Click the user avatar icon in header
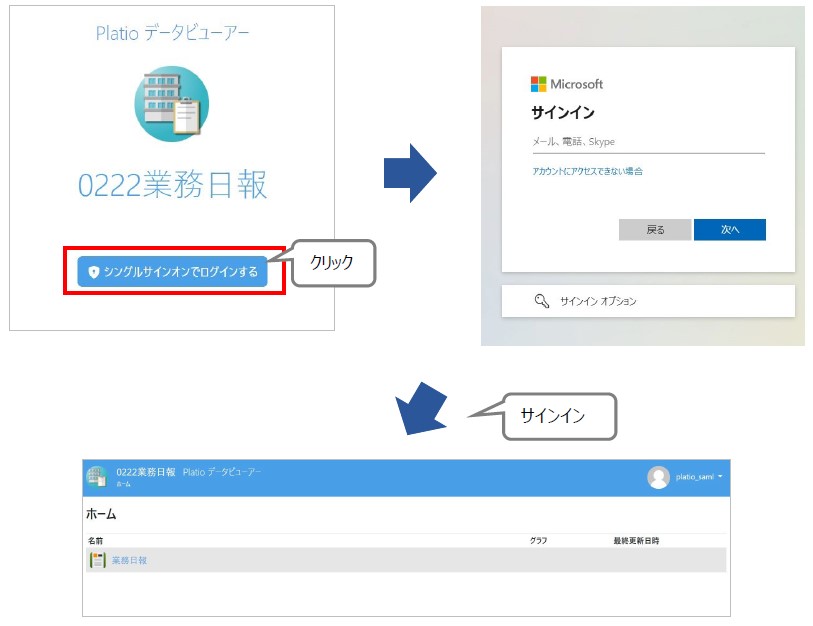 coord(658,477)
